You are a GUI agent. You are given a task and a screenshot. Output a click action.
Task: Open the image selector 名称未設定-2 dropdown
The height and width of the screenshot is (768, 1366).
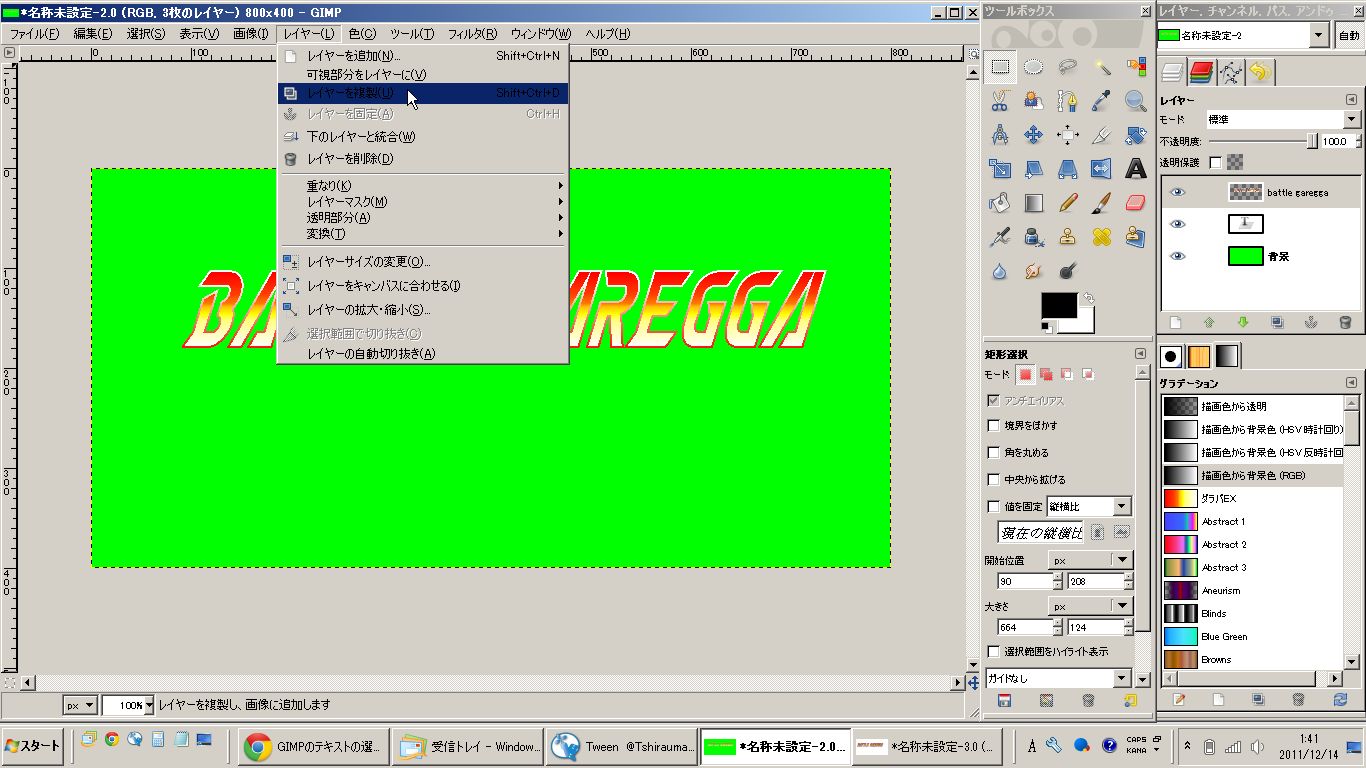pos(1243,35)
